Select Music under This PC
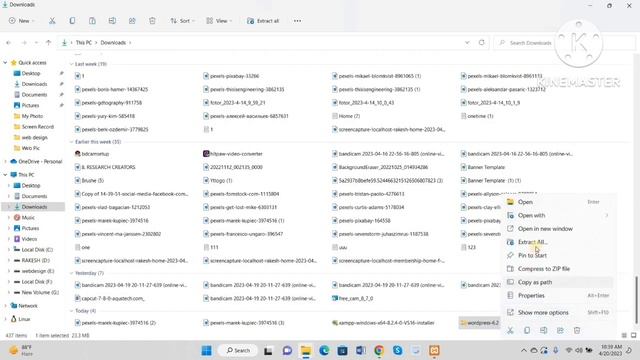 (28, 218)
